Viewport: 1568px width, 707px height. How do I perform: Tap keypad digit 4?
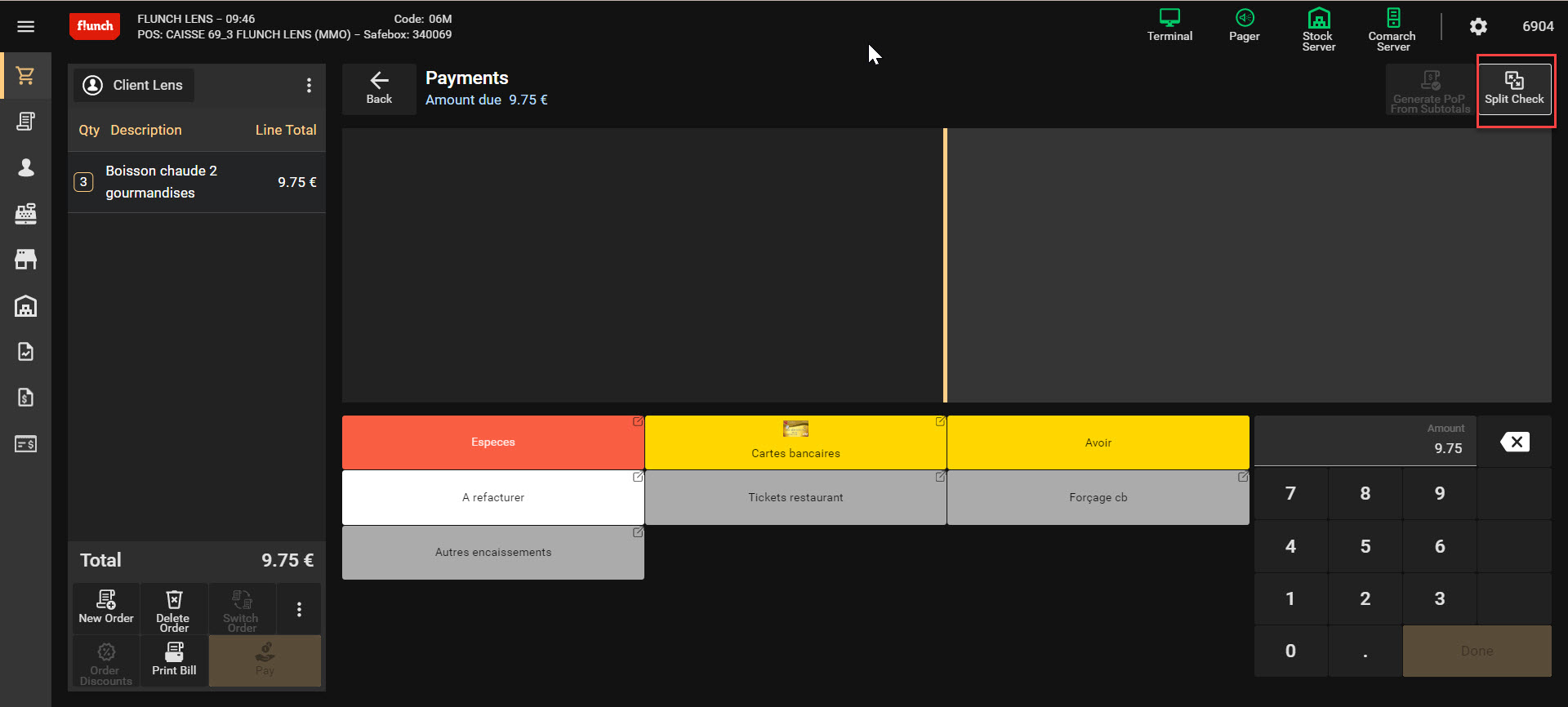(x=1290, y=546)
